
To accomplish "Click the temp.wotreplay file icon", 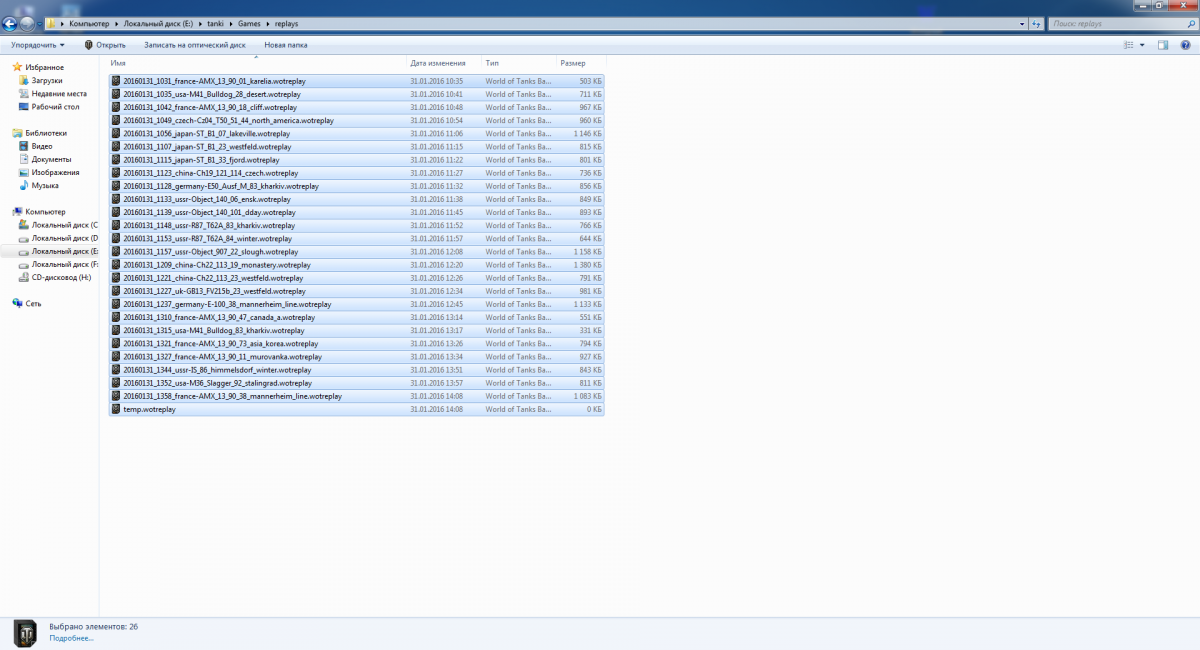I will click(116, 409).
